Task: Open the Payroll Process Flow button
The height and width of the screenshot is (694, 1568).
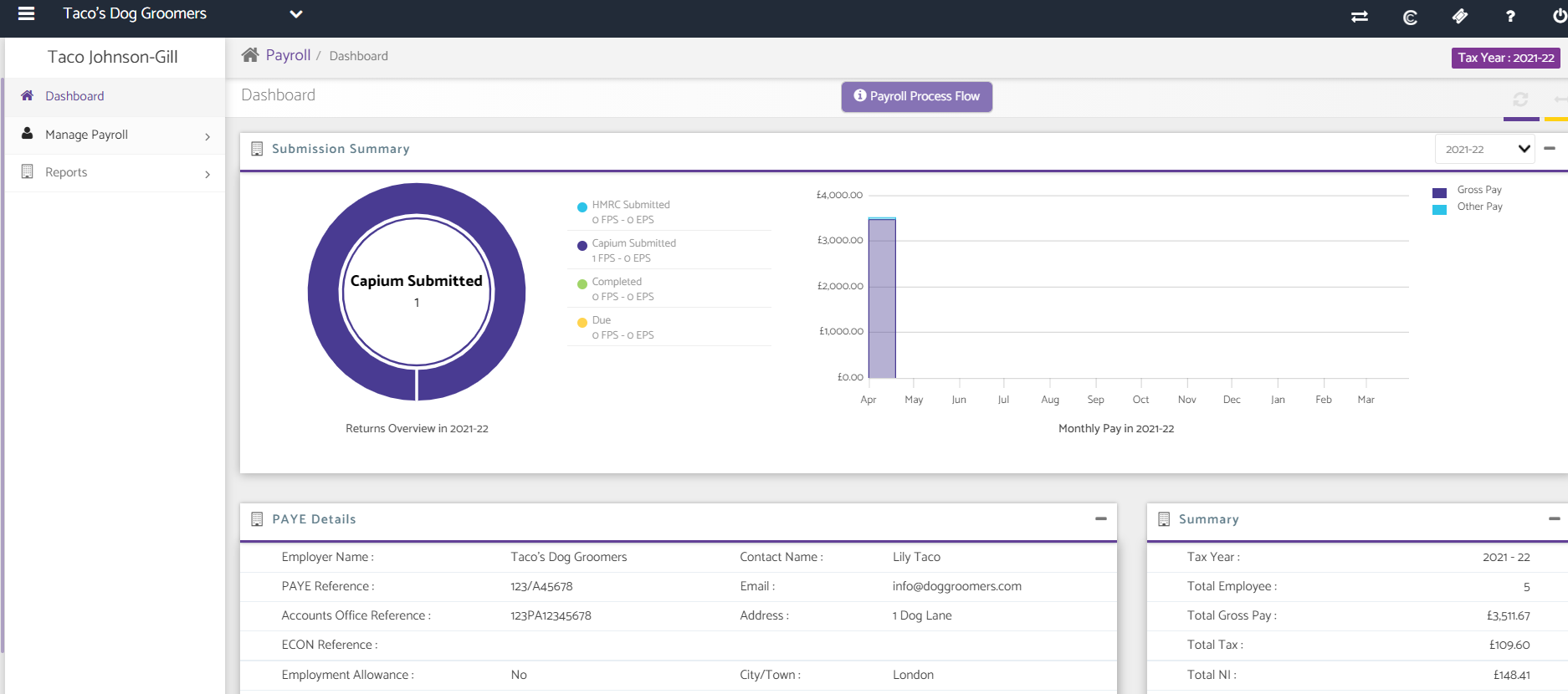Action: 917,96
